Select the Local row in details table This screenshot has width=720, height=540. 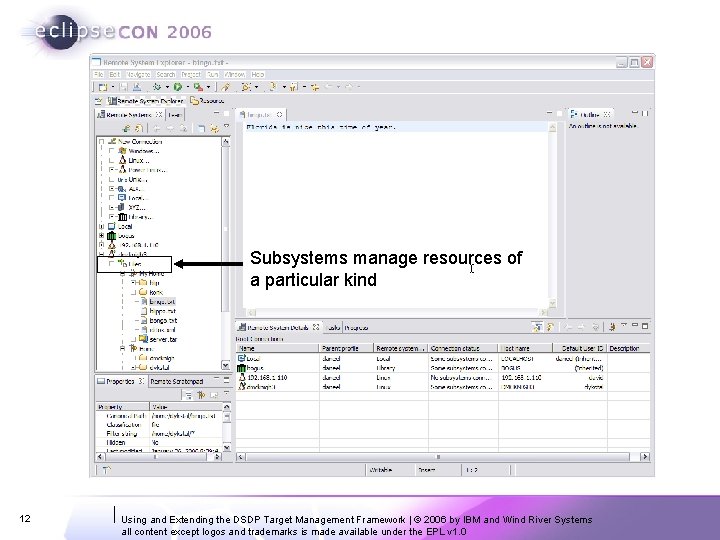click(x=443, y=358)
